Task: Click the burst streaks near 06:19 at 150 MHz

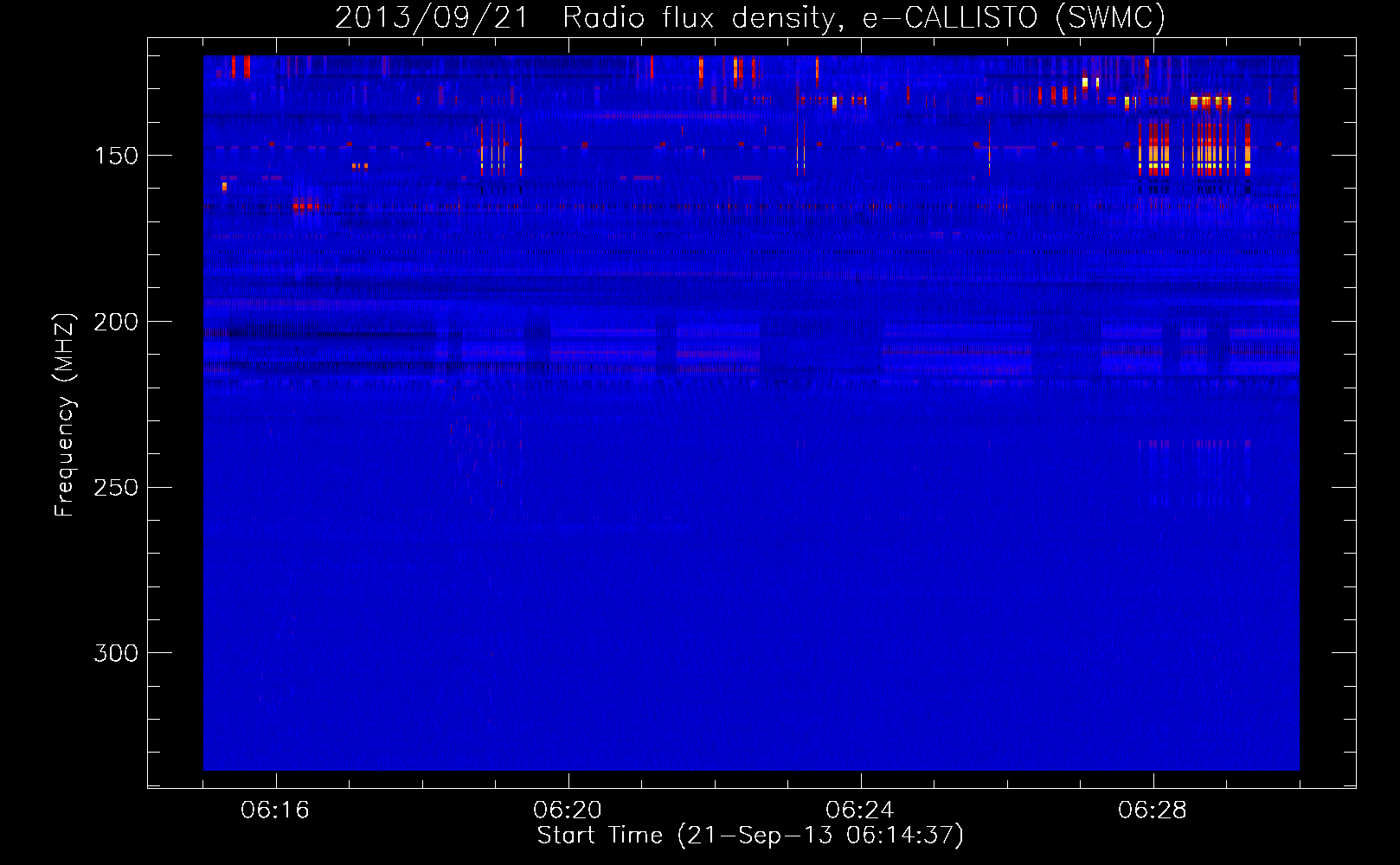Action: pos(502,147)
